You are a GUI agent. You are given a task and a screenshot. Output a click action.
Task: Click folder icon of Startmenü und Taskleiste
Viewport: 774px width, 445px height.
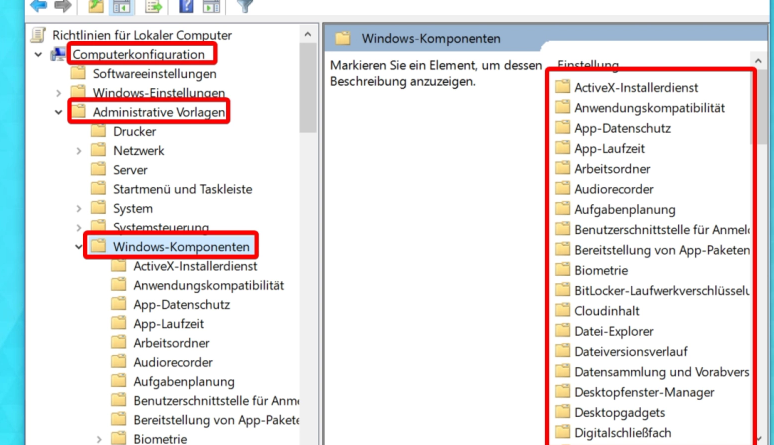[98, 189]
